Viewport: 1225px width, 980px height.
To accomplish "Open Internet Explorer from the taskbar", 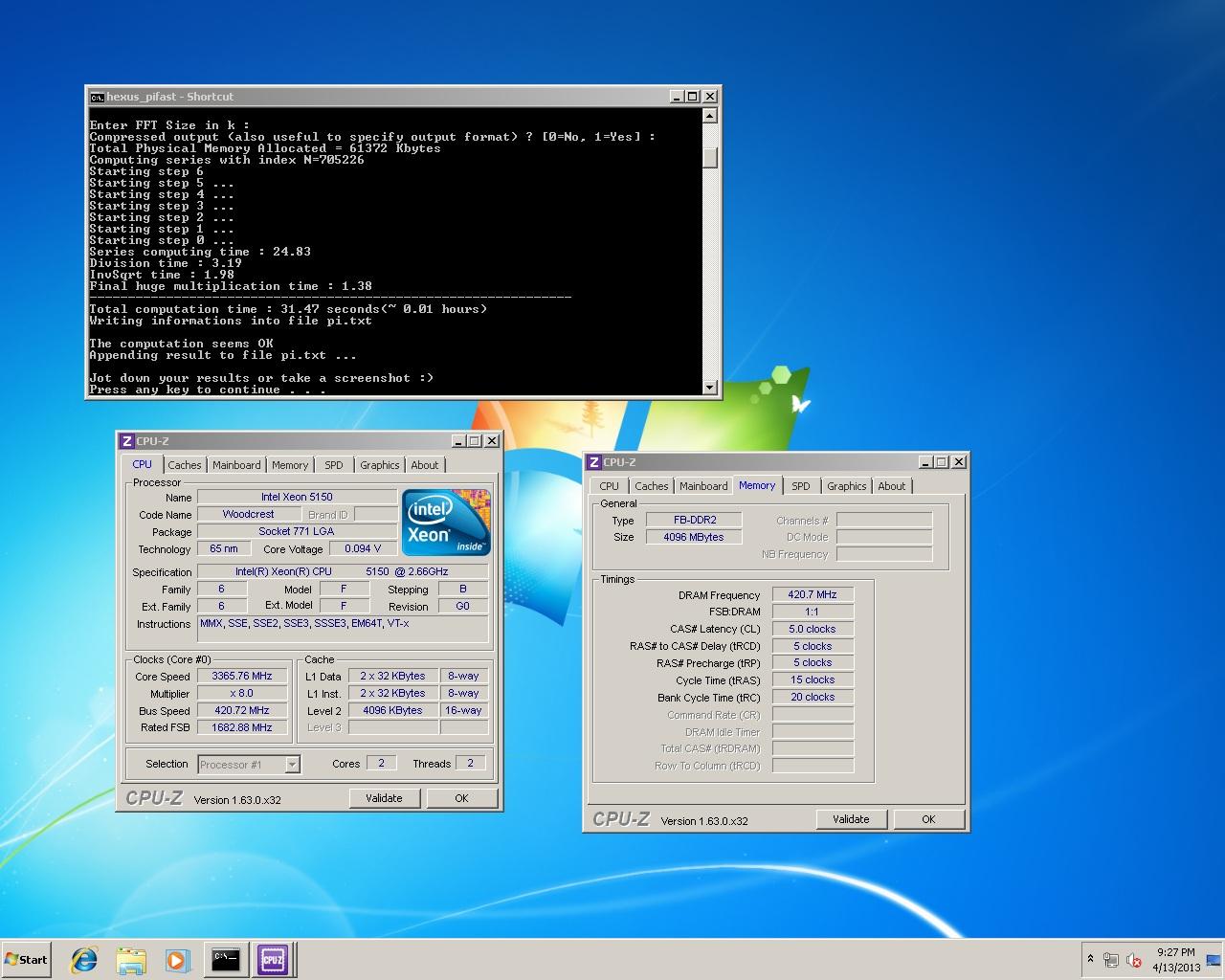I will [x=84, y=959].
